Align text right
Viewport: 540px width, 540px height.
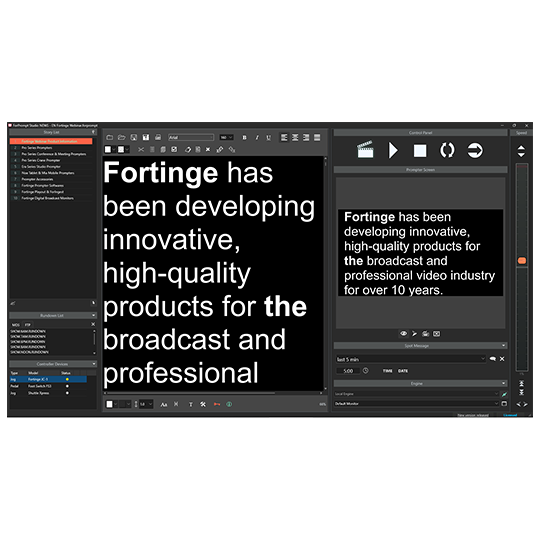[x=306, y=137]
